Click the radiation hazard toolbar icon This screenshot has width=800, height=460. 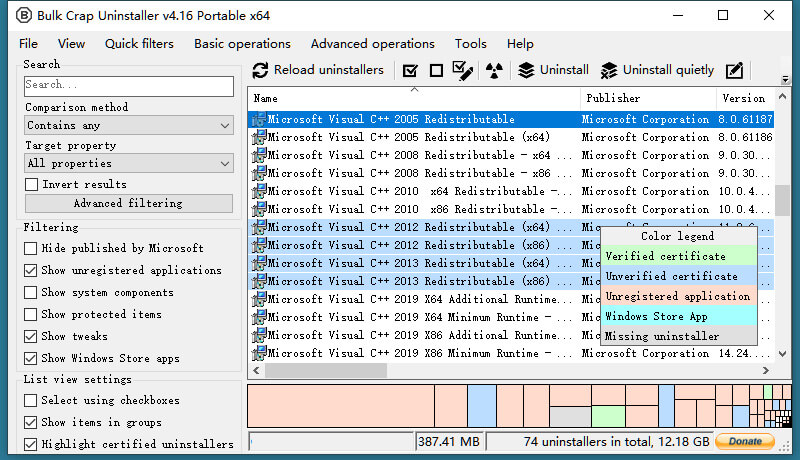point(494,70)
